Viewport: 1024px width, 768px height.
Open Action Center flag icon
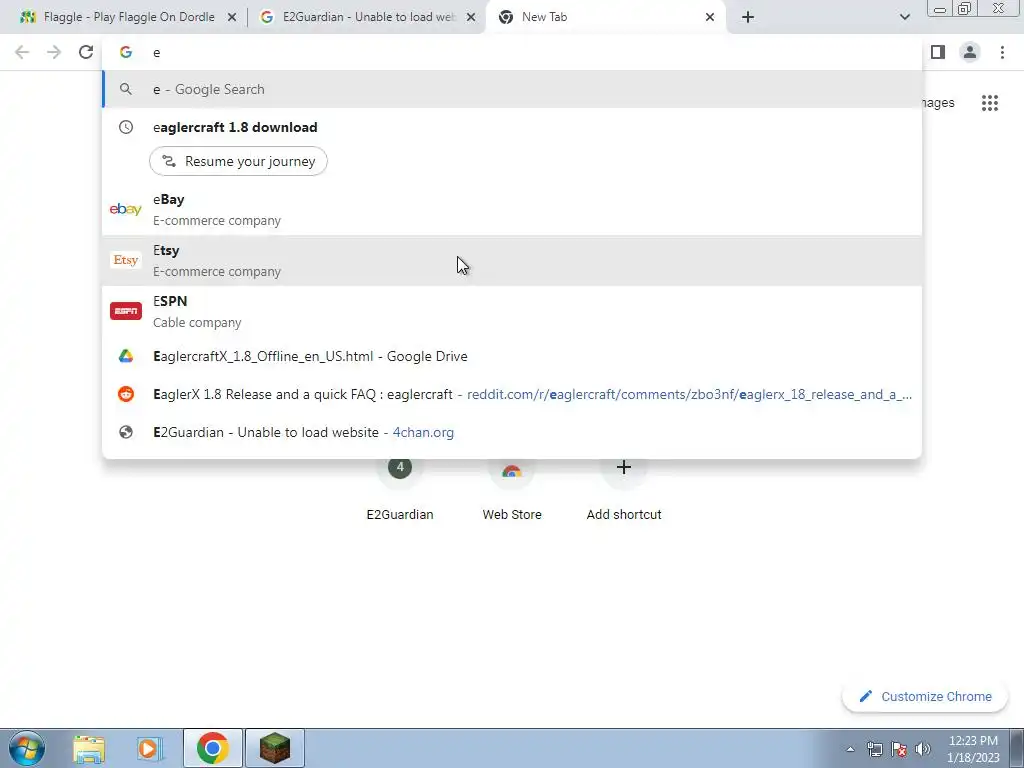point(899,750)
